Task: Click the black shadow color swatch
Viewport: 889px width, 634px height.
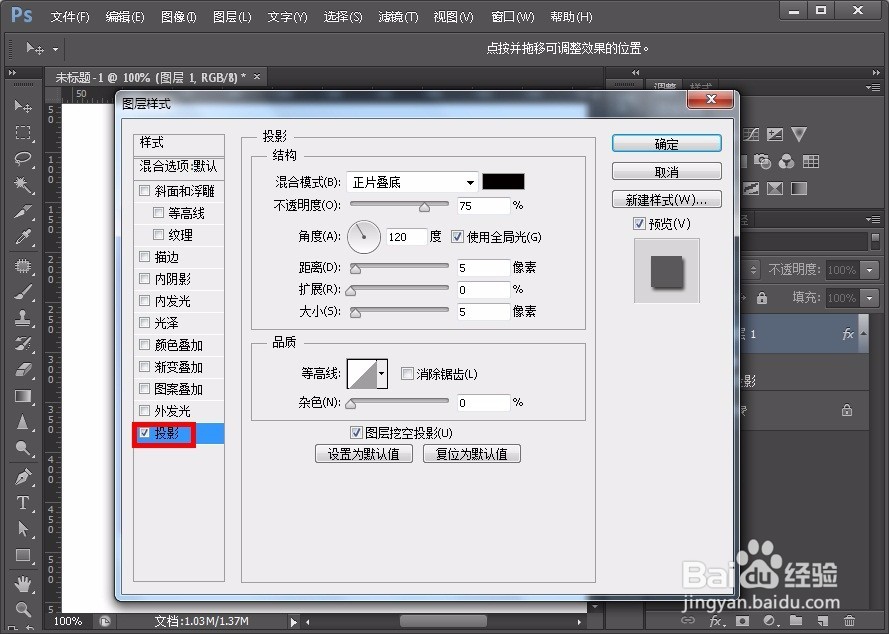Action: tap(503, 181)
